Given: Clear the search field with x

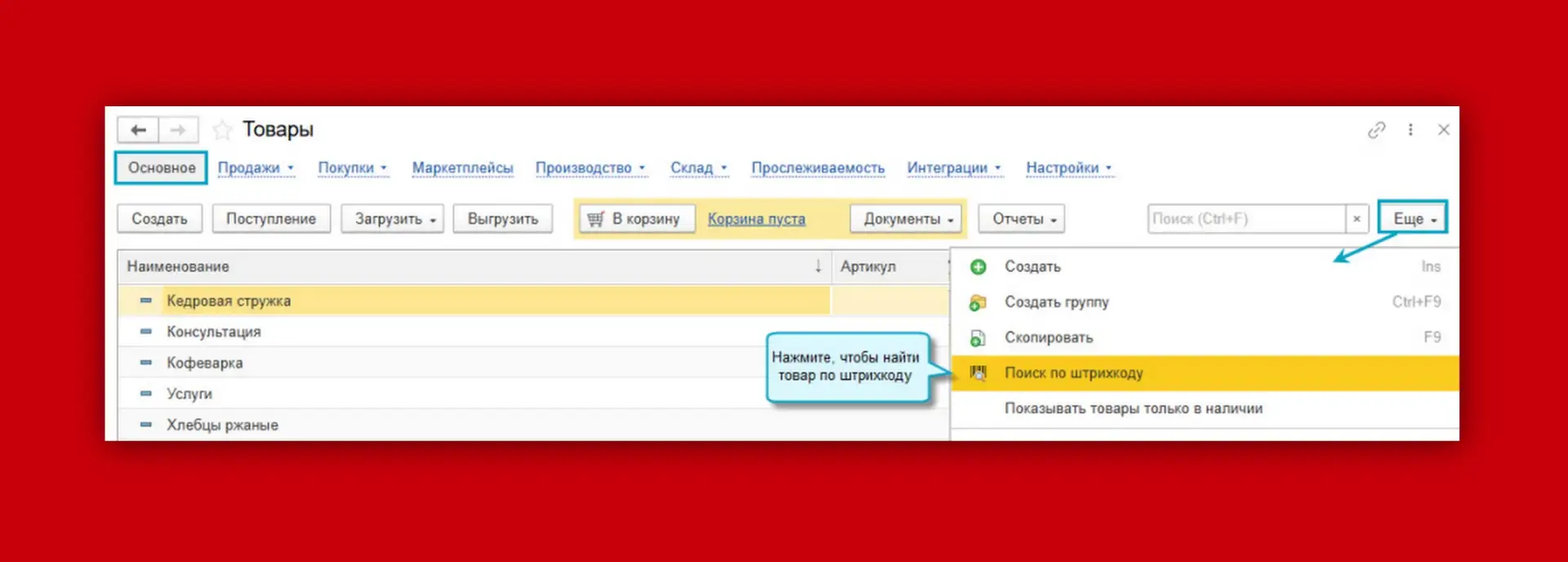Looking at the screenshot, I should pyautogui.click(x=1356, y=219).
